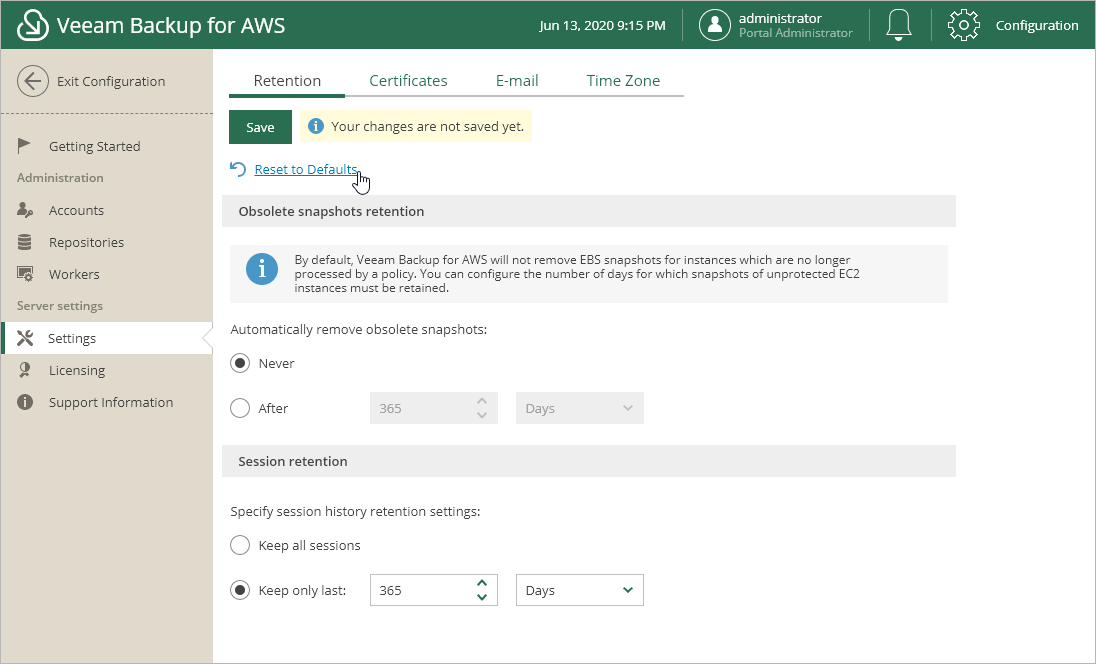Screen dimensions: 1096x664
Task: Click the Veeam Backup logo icon
Action: [32, 25]
